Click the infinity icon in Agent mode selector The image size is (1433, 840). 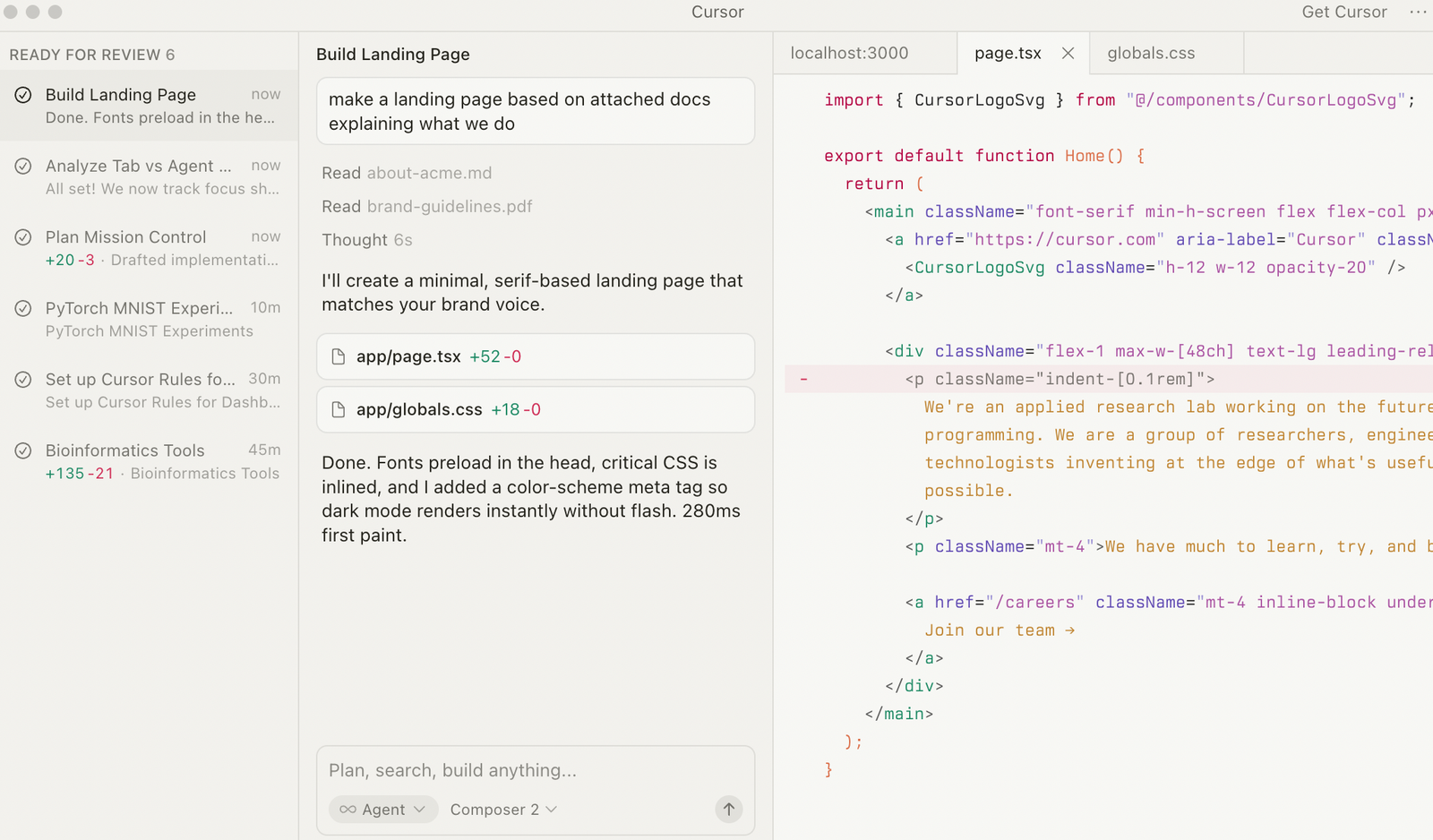(348, 810)
